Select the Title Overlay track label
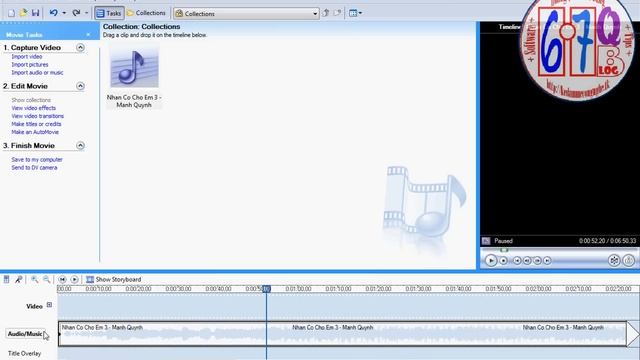 pos(24,353)
